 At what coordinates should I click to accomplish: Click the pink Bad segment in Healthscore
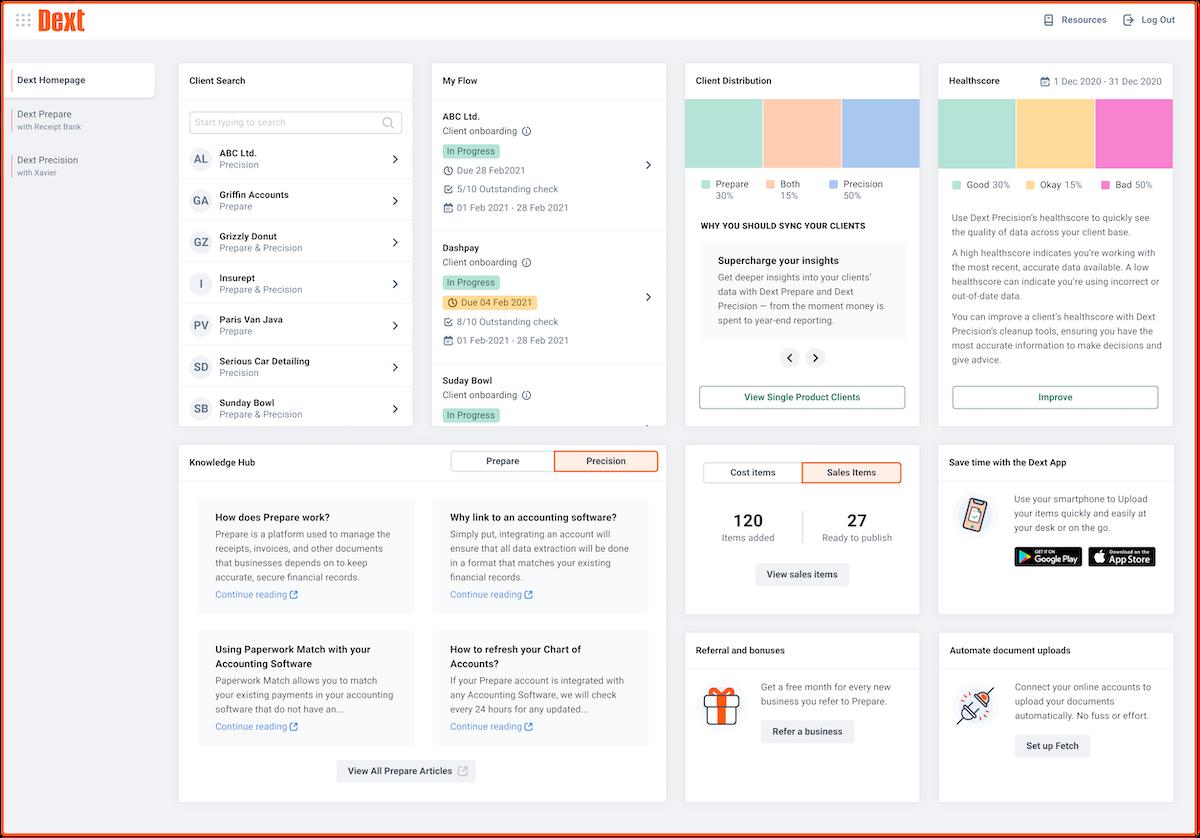coord(1134,133)
